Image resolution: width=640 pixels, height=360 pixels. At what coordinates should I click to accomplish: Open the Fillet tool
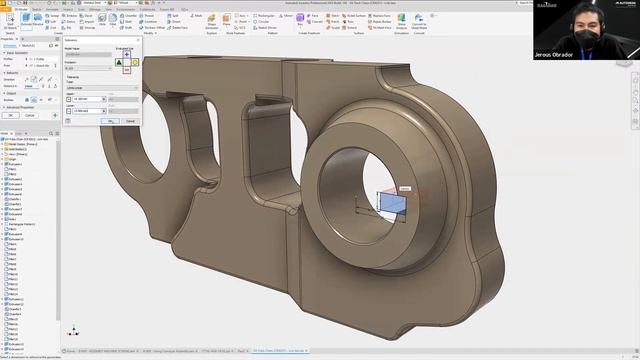tap(113, 20)
